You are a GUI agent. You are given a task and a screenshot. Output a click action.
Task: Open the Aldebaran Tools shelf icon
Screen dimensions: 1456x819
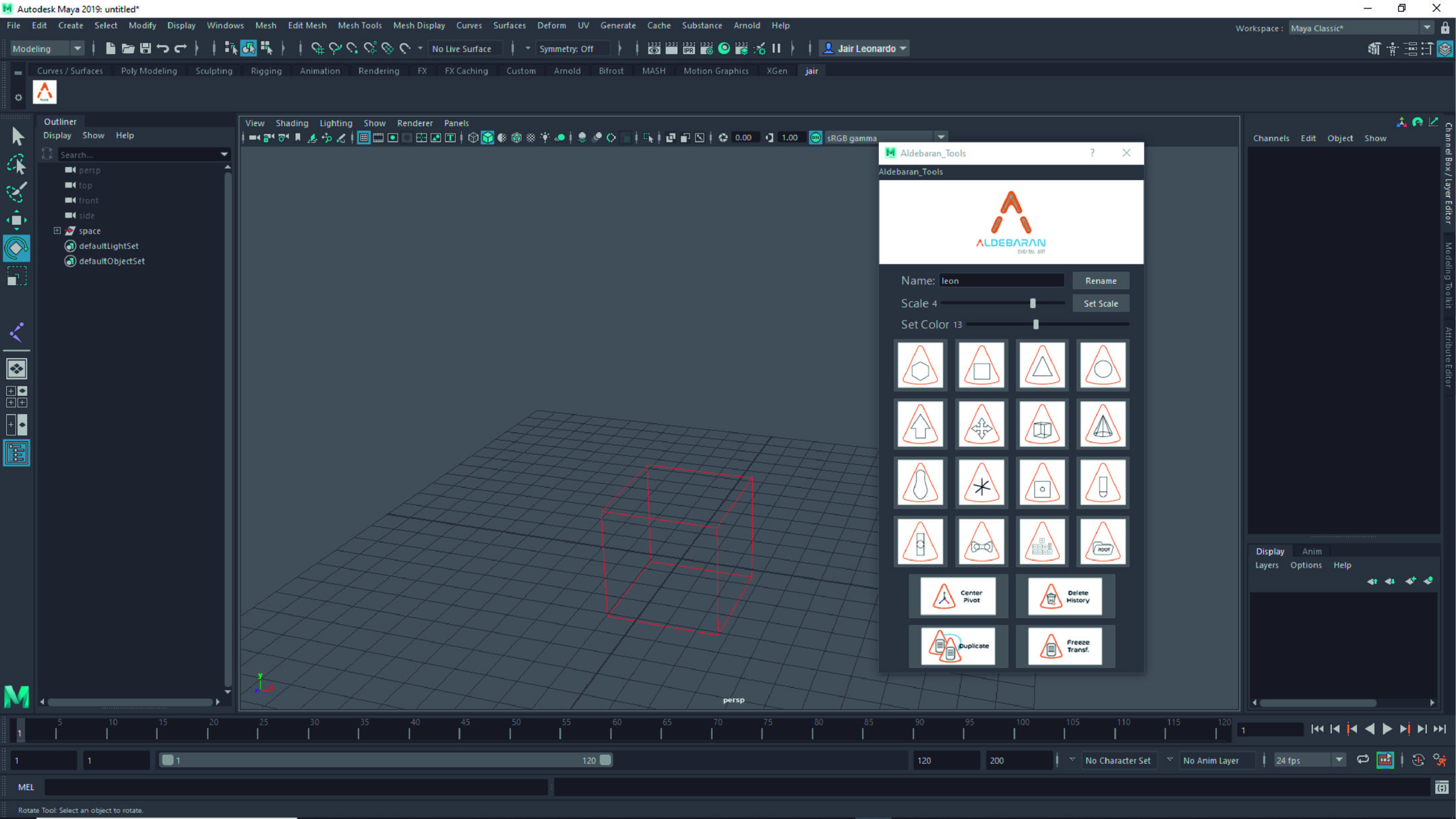coord(45,92)
